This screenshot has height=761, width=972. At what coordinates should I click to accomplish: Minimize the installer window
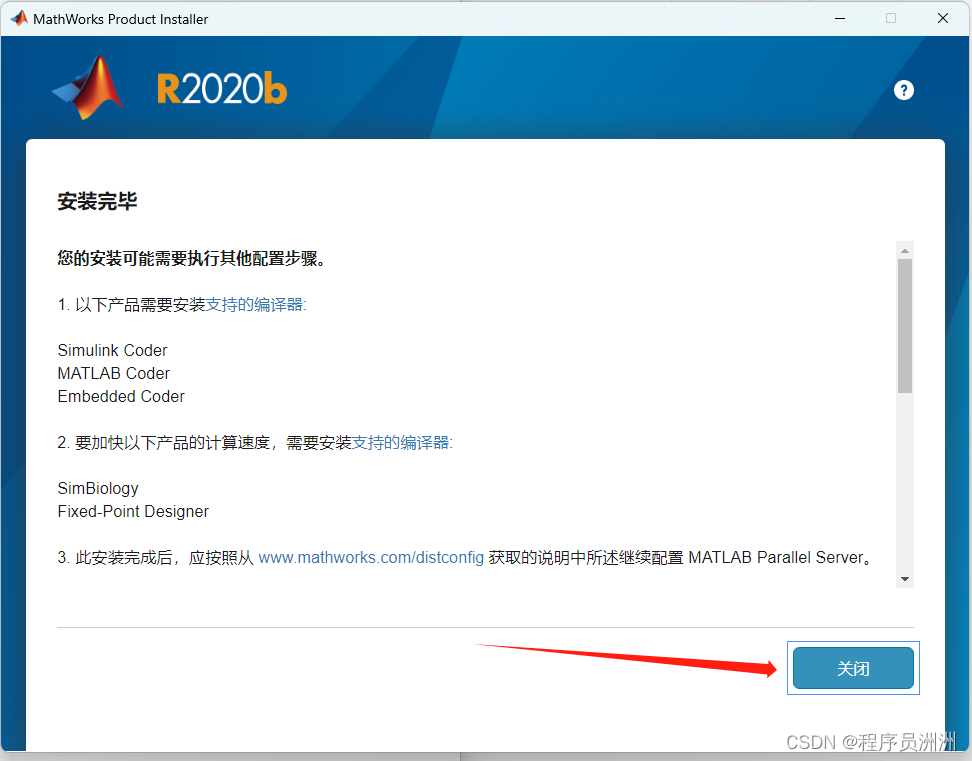click(x=840, y=19)
